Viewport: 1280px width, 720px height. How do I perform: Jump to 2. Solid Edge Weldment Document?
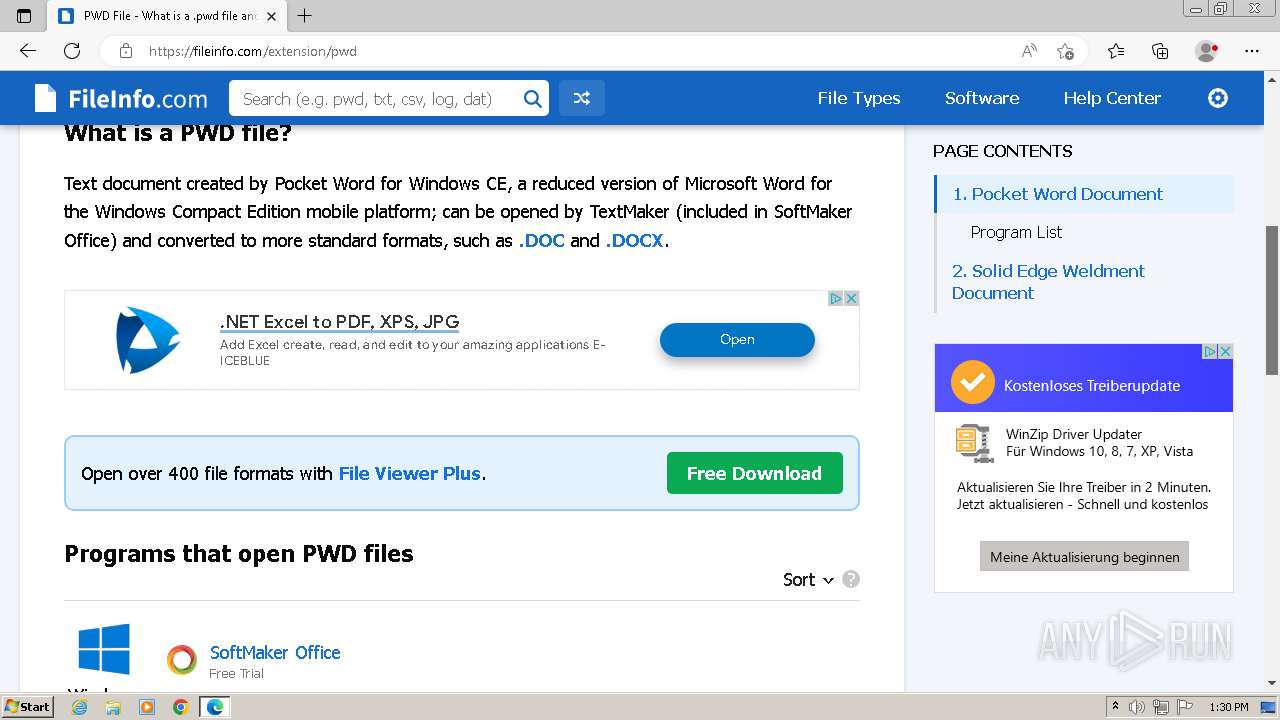[x=1048, y=282]
